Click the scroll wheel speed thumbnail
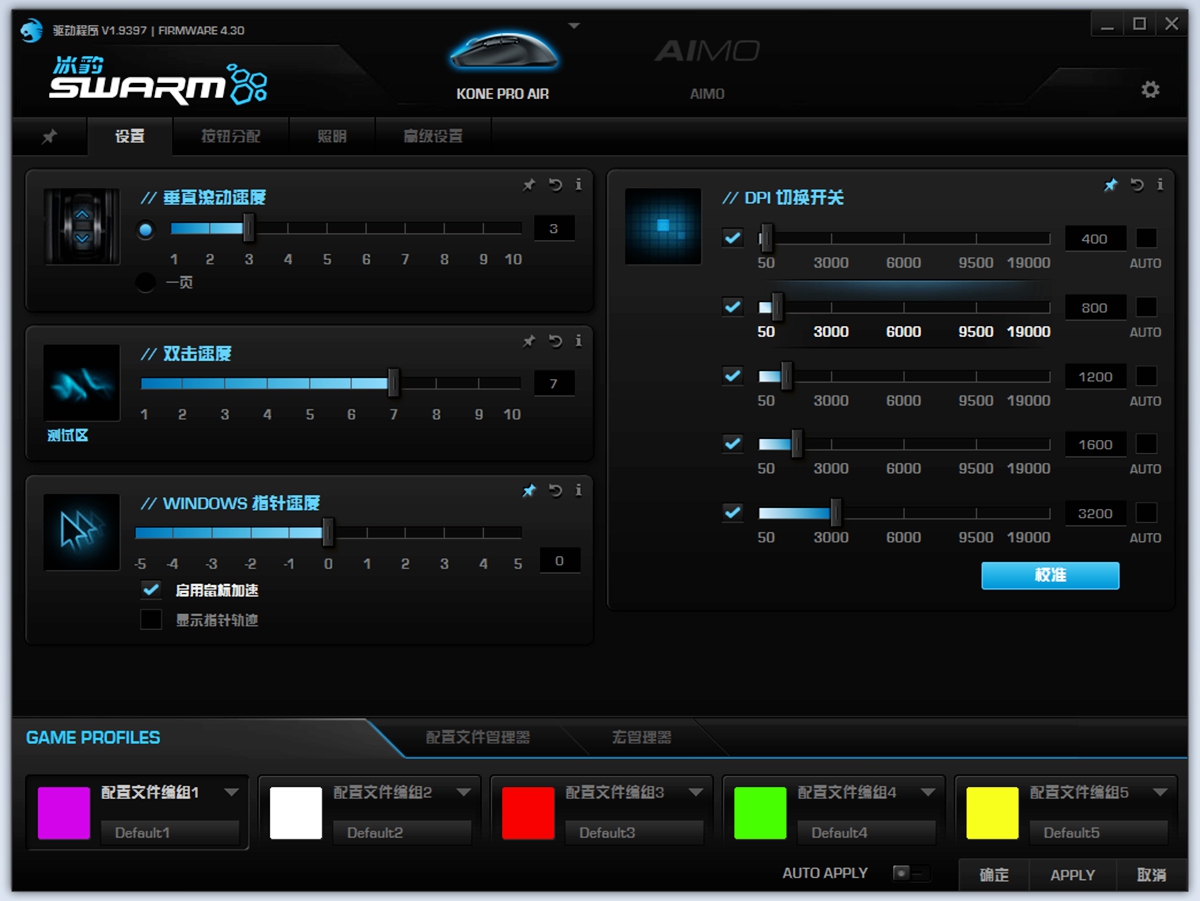The image size is (1200, 901). [x=82, y=227]
